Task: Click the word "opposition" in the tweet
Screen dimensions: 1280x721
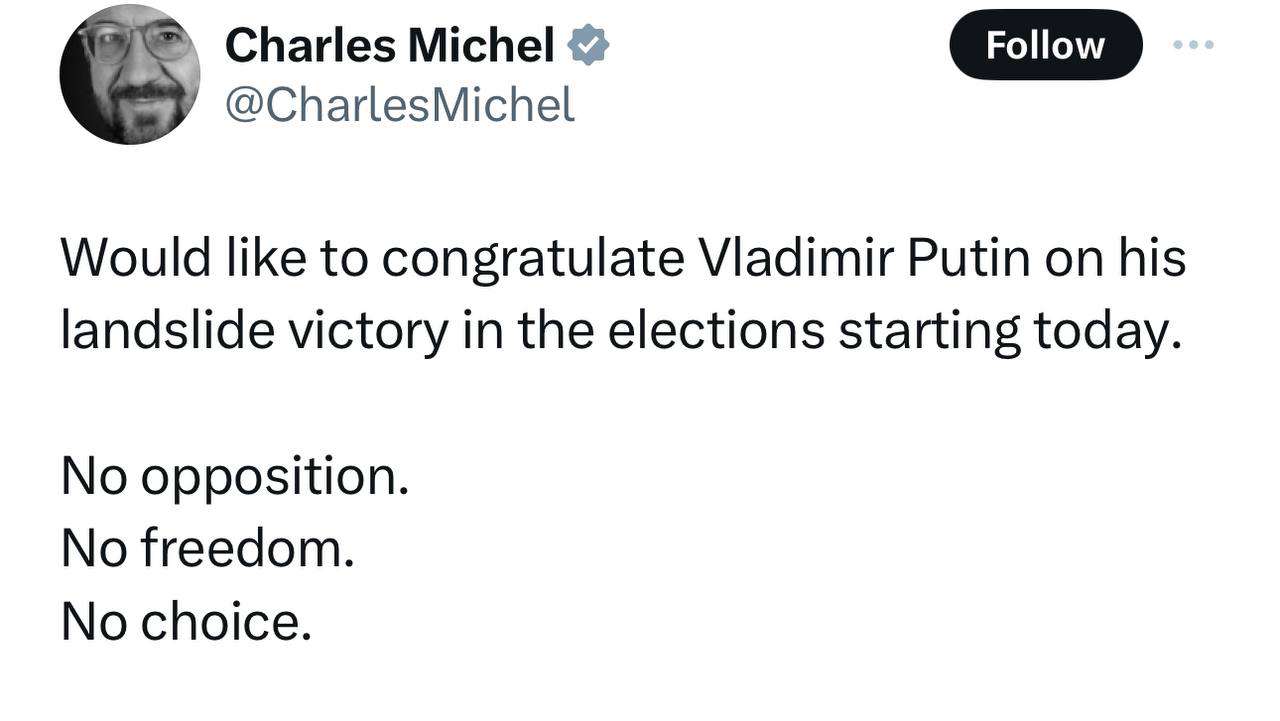Action: [x=269, y=478]
